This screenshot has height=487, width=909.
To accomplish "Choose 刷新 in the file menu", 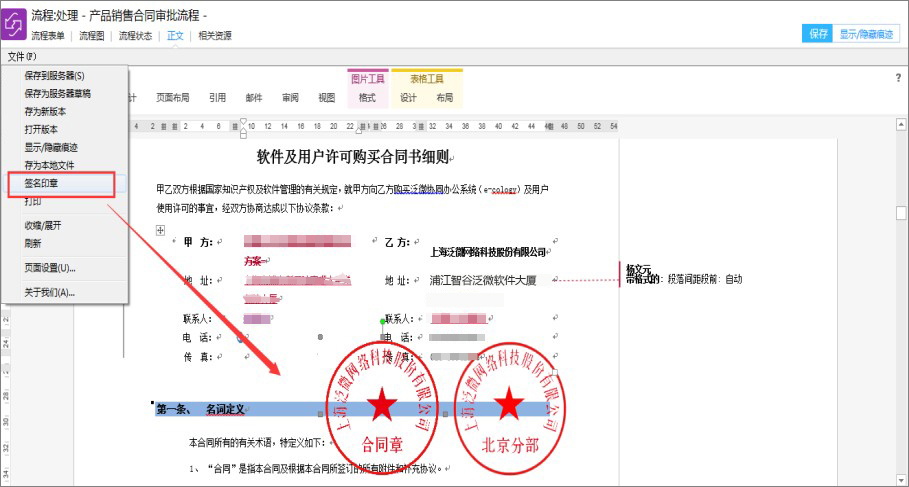I will pos(32,244).
